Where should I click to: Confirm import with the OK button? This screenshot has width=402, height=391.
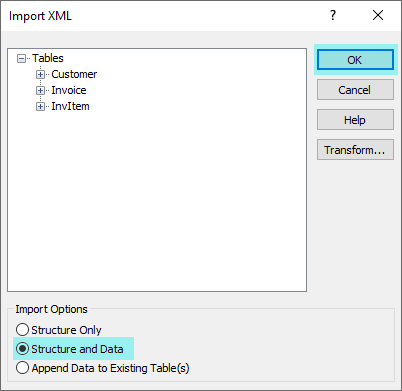coord(355,60)
